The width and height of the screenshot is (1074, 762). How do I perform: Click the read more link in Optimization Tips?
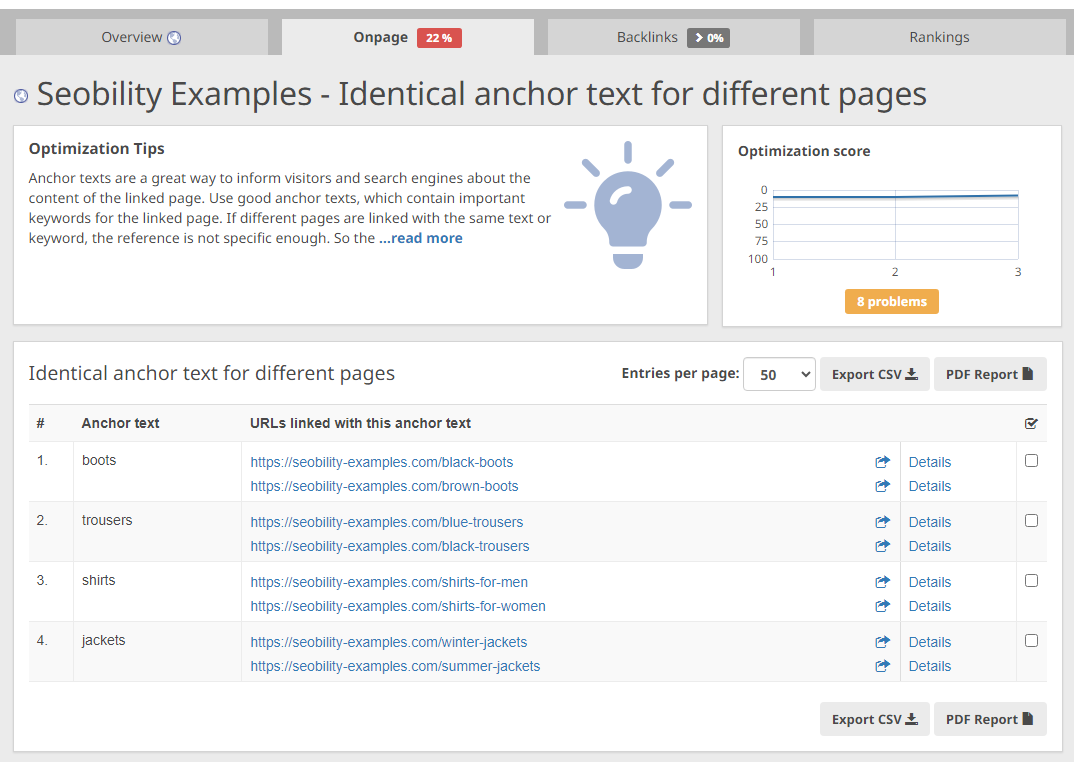point(420,238)
